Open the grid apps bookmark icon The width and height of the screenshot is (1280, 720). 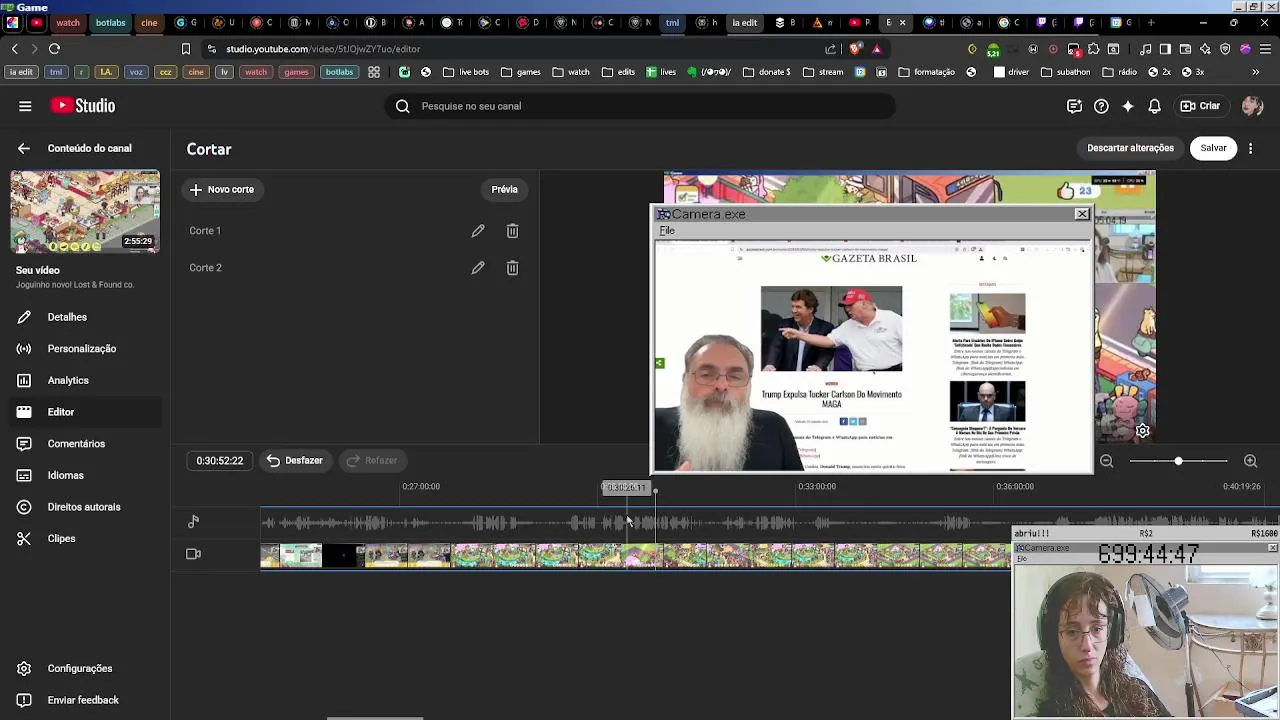(374, 72)
